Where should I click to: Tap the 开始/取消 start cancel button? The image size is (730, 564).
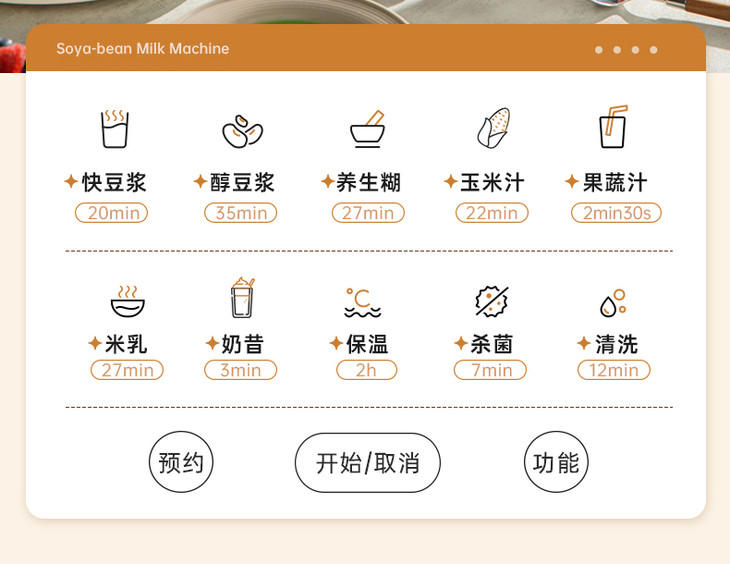[368, 462]
